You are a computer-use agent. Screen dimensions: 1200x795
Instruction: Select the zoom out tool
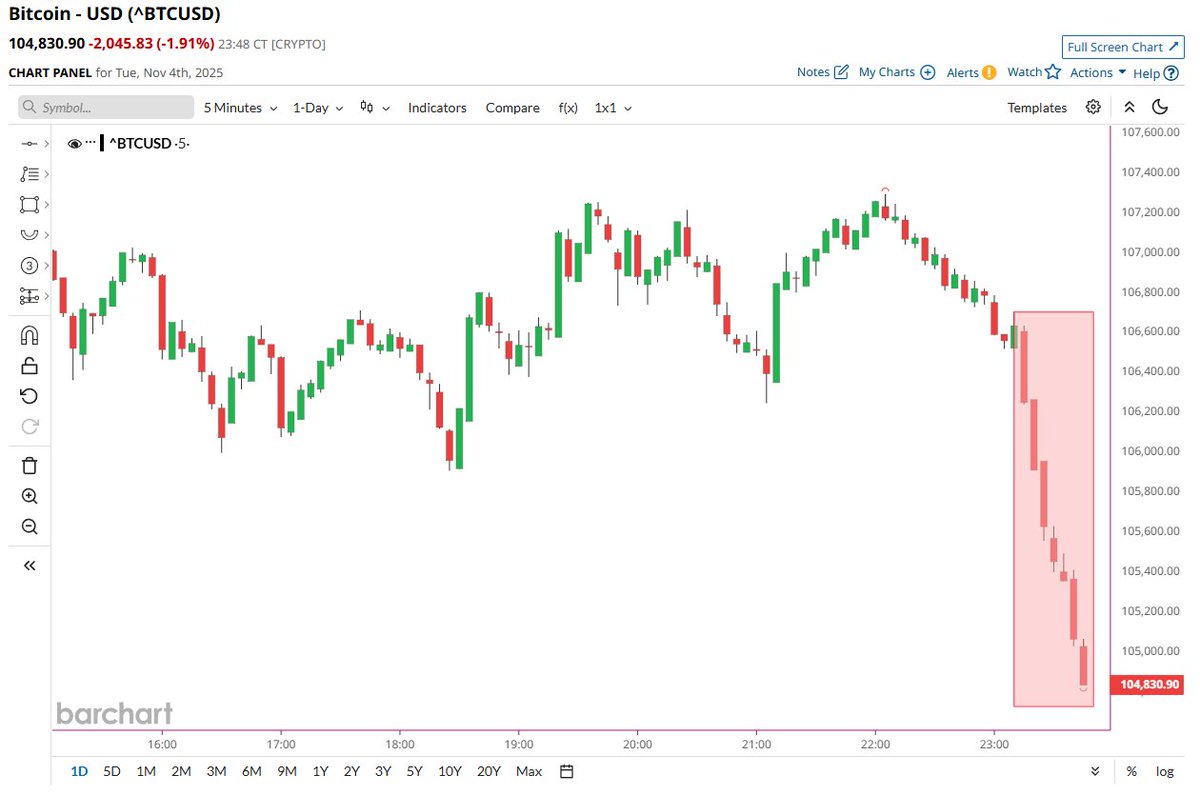[x=29, y=527]
